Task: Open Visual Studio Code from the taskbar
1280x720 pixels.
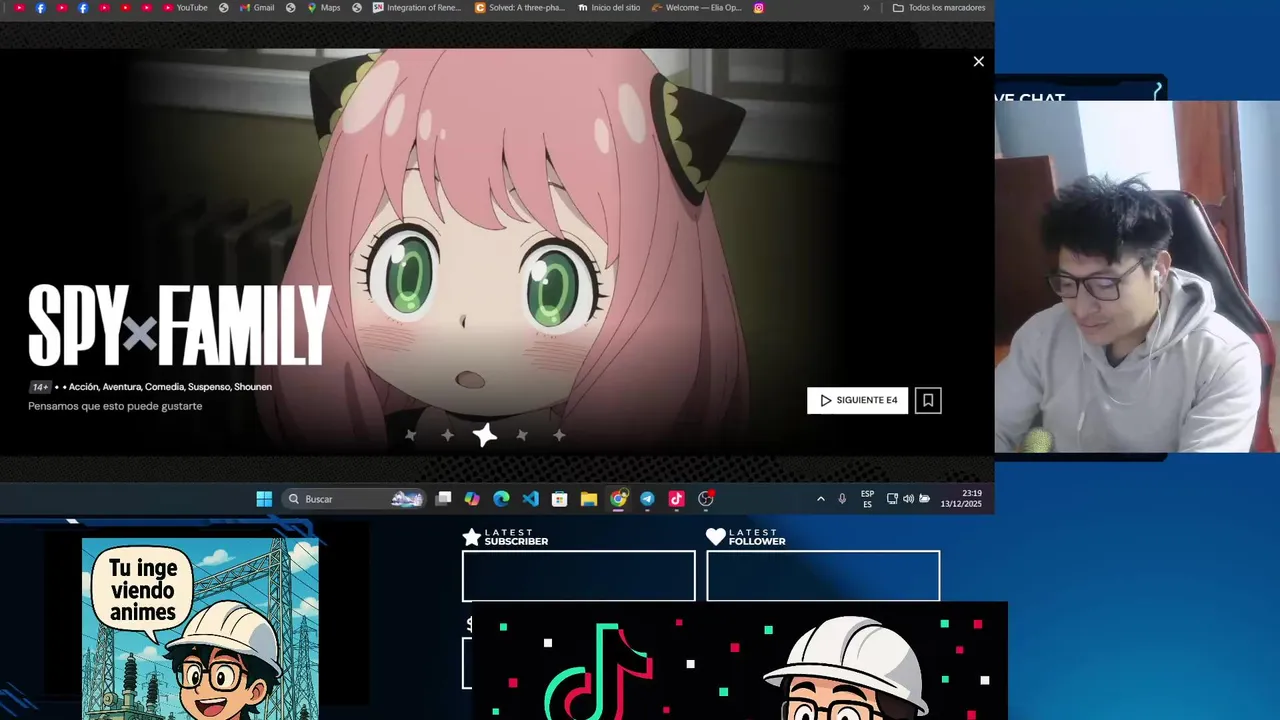Action: click(x=530, y=499)
